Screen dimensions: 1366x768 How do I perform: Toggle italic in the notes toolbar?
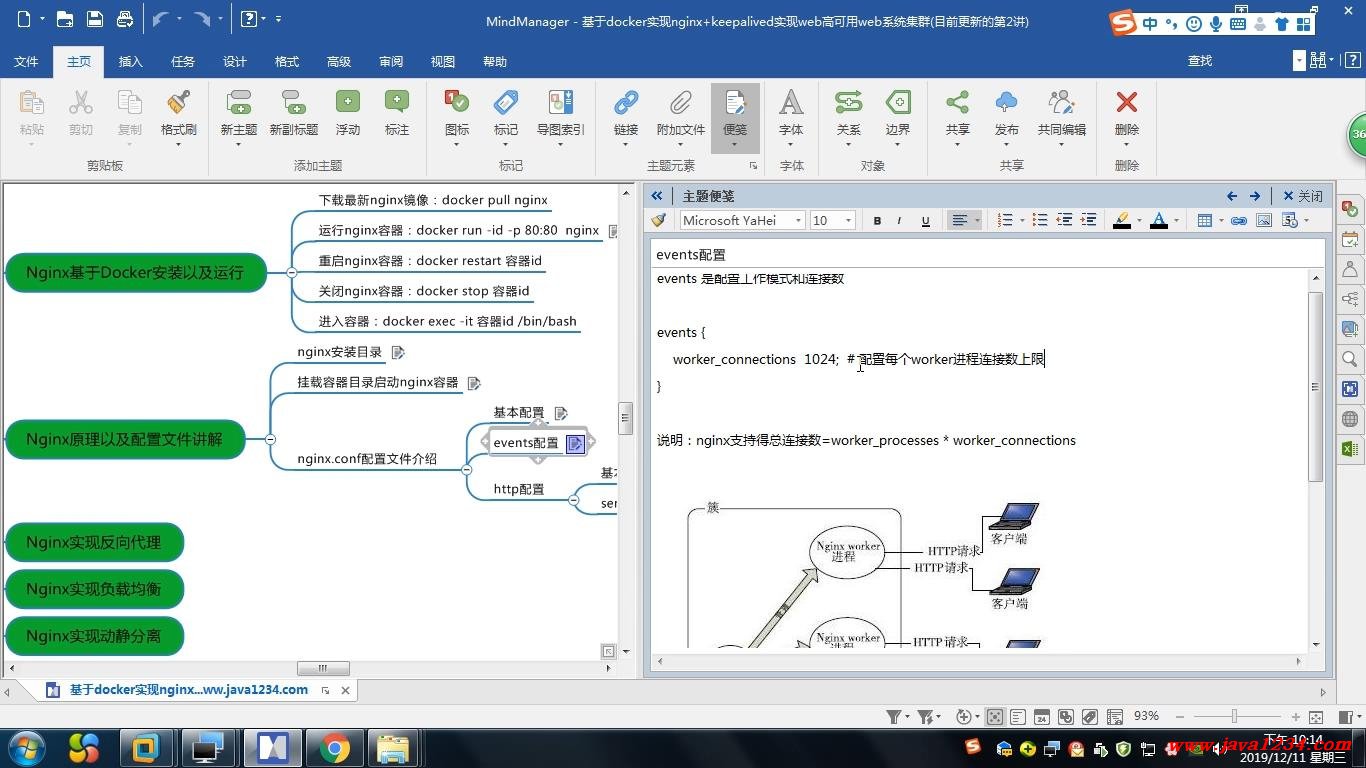900,221
